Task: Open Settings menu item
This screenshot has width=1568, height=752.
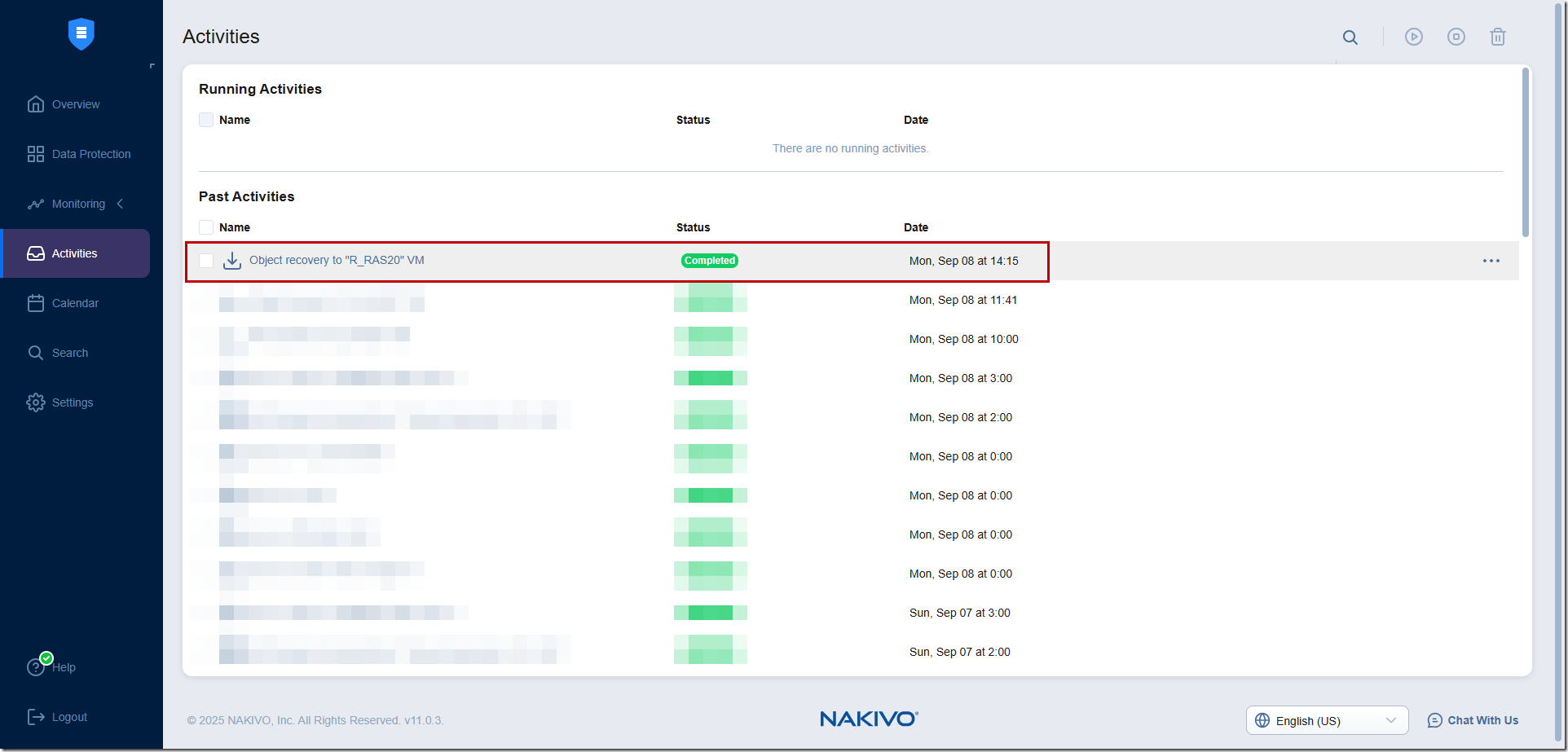Action: click(73, 402)
